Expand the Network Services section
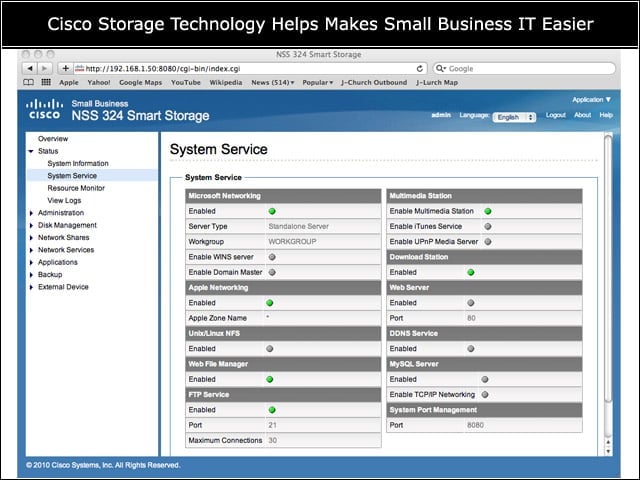Viewport: 640px width, 480px height. click(x=31, y=250)
